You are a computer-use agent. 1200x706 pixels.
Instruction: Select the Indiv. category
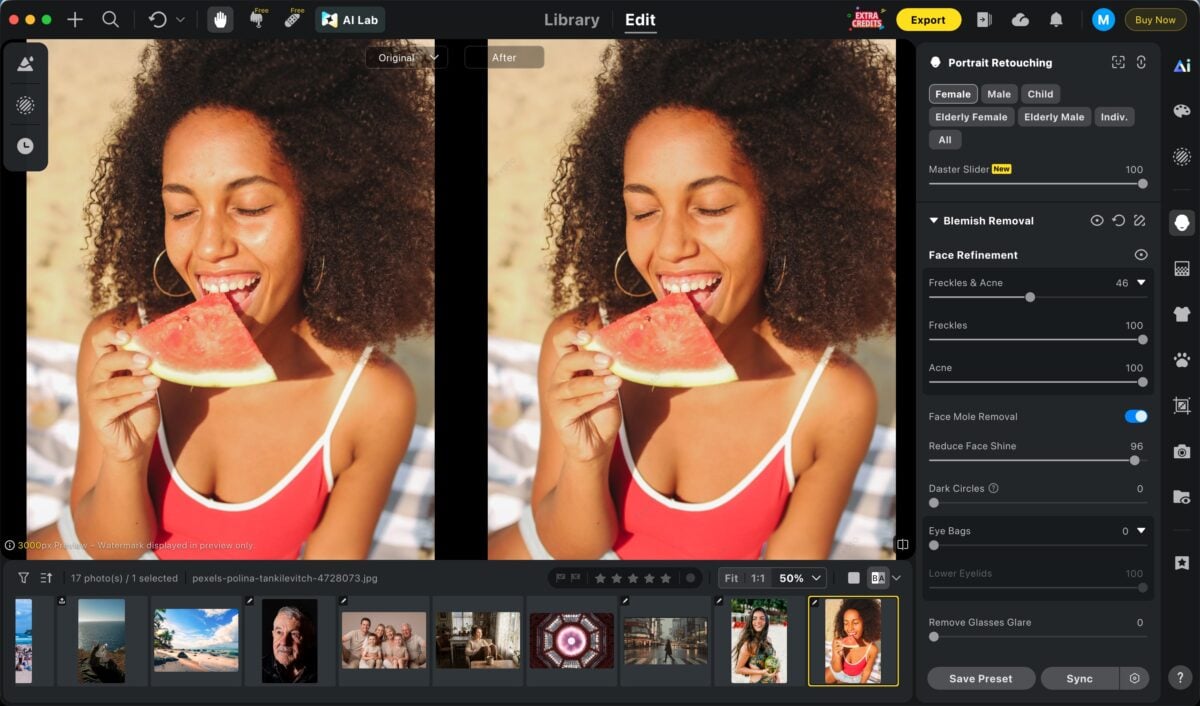[1114, 117]
